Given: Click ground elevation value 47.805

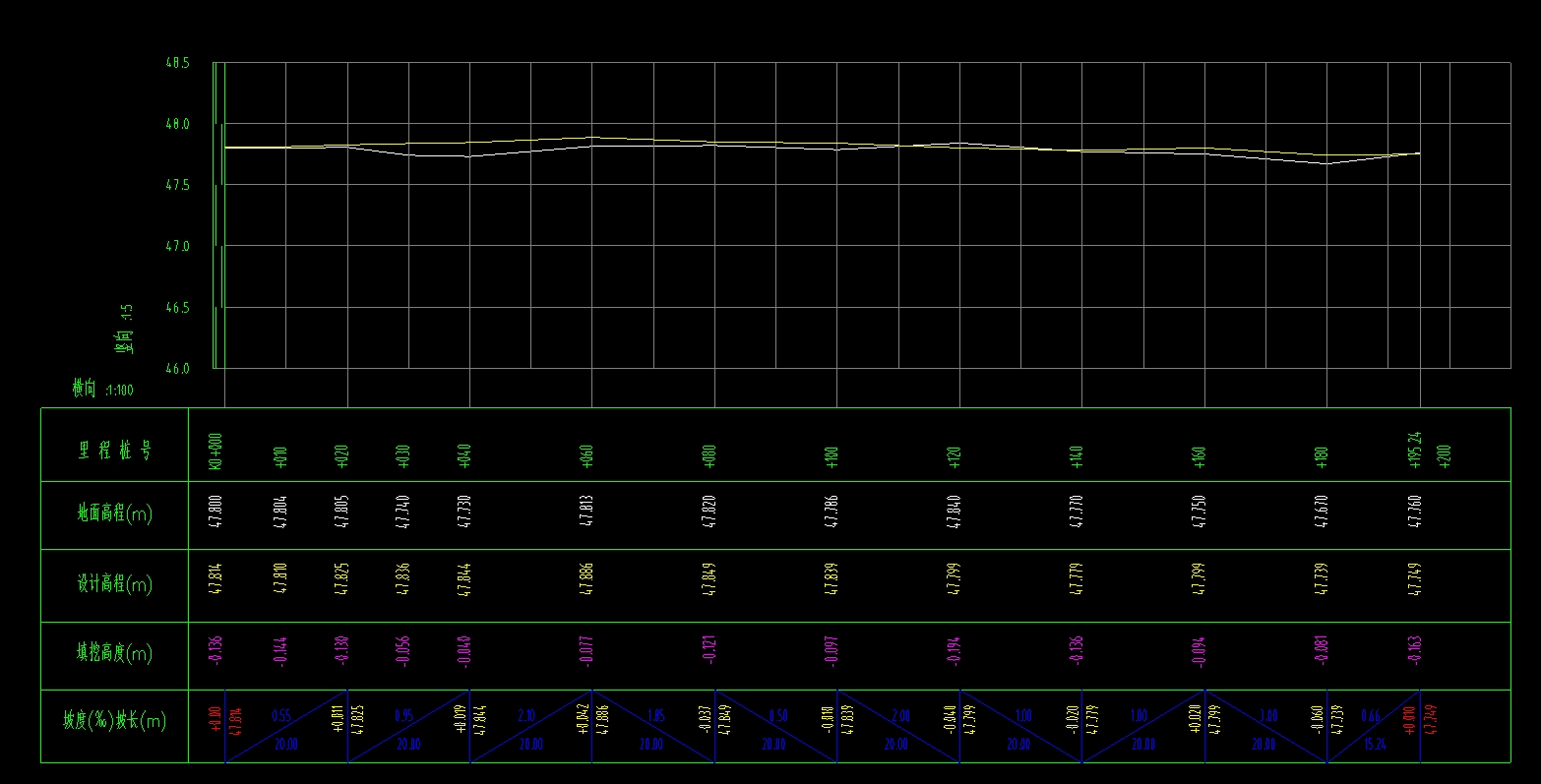Looking at the screenshot, I should coord(341,513).
